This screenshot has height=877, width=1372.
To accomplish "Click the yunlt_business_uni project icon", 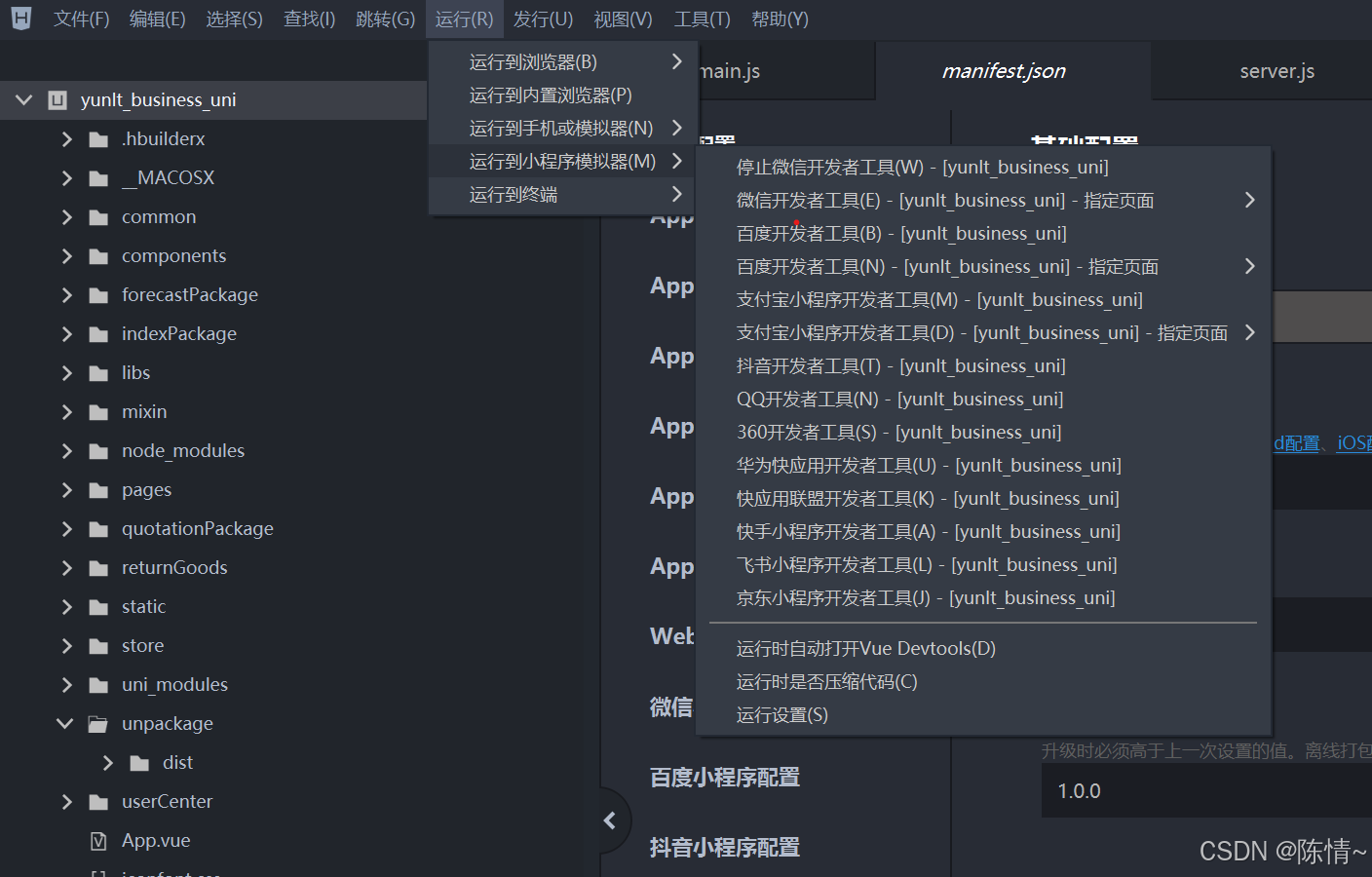I will 58,99.
